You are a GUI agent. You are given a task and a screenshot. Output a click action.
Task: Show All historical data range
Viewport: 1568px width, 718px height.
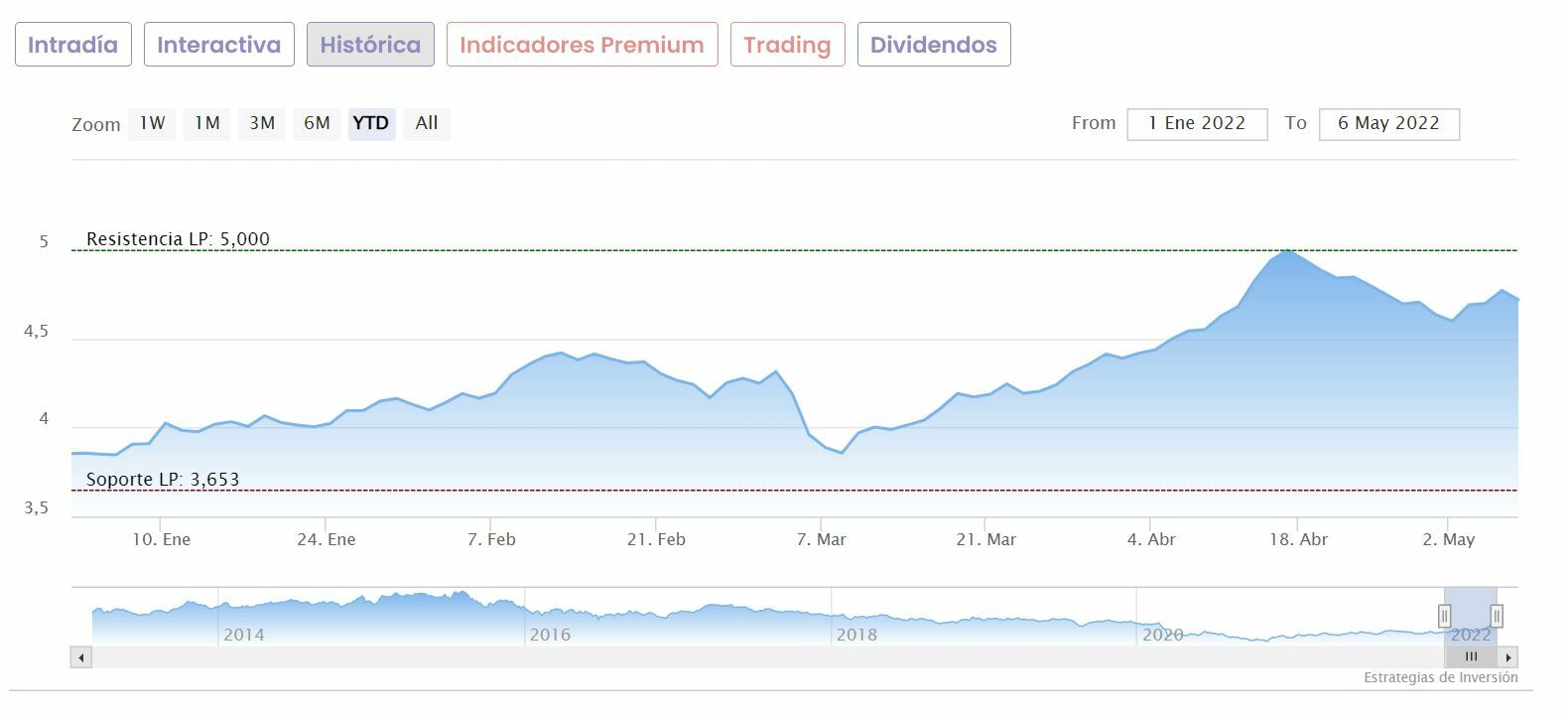pos(427,123)
